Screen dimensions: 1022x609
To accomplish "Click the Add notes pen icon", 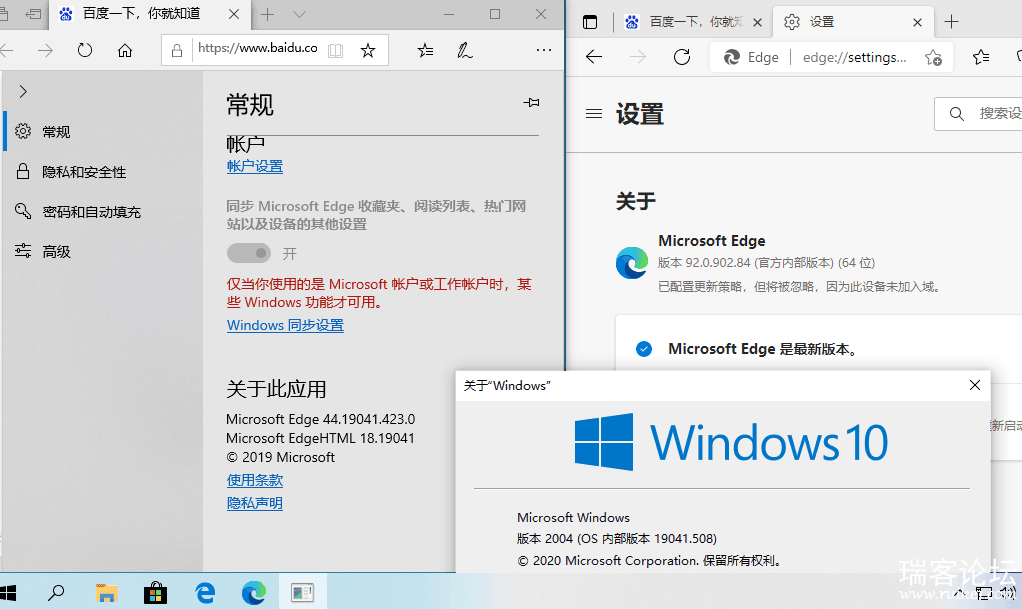I will pos(464,50).
